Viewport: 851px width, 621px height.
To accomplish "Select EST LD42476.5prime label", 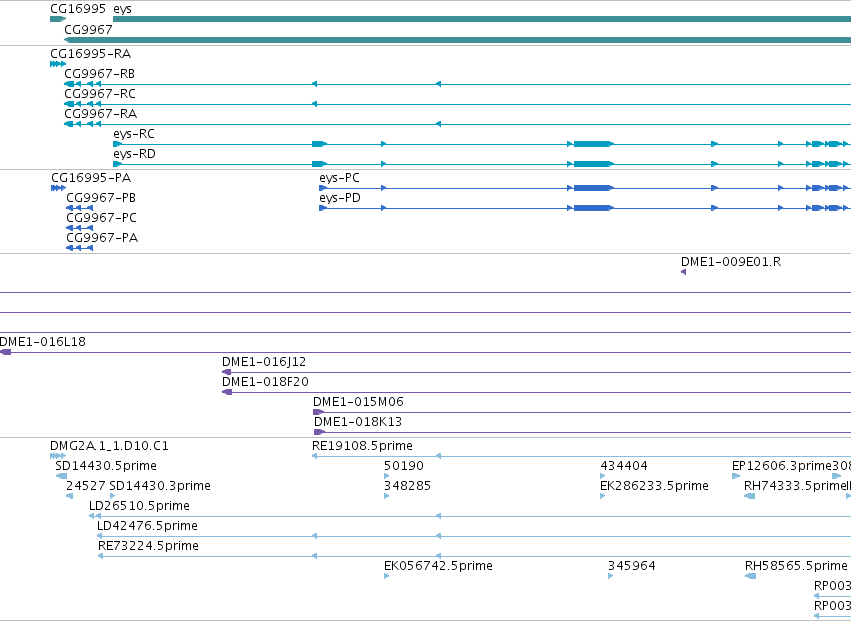I will tap(147, 527).
